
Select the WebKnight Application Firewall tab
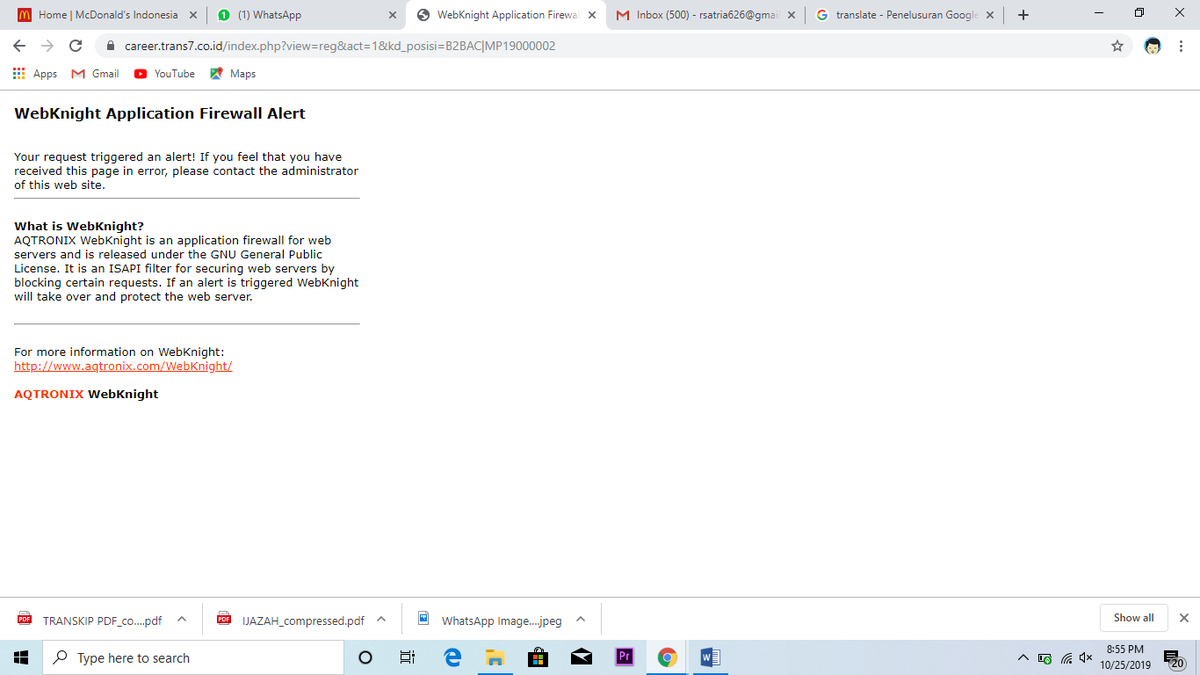[x=506, y=15]
